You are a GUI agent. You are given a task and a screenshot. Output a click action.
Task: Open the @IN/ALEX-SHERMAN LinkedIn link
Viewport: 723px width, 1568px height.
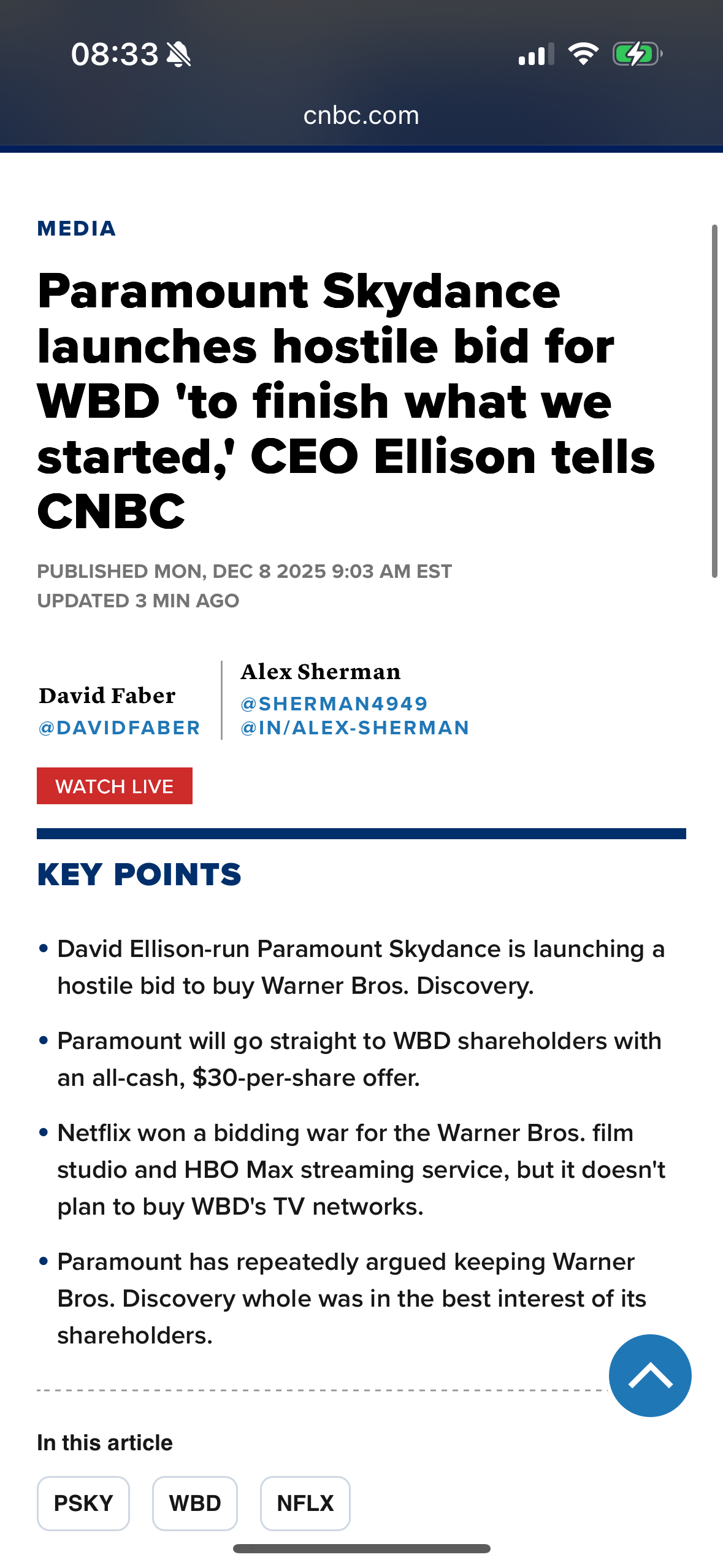[x=355, y=728]
